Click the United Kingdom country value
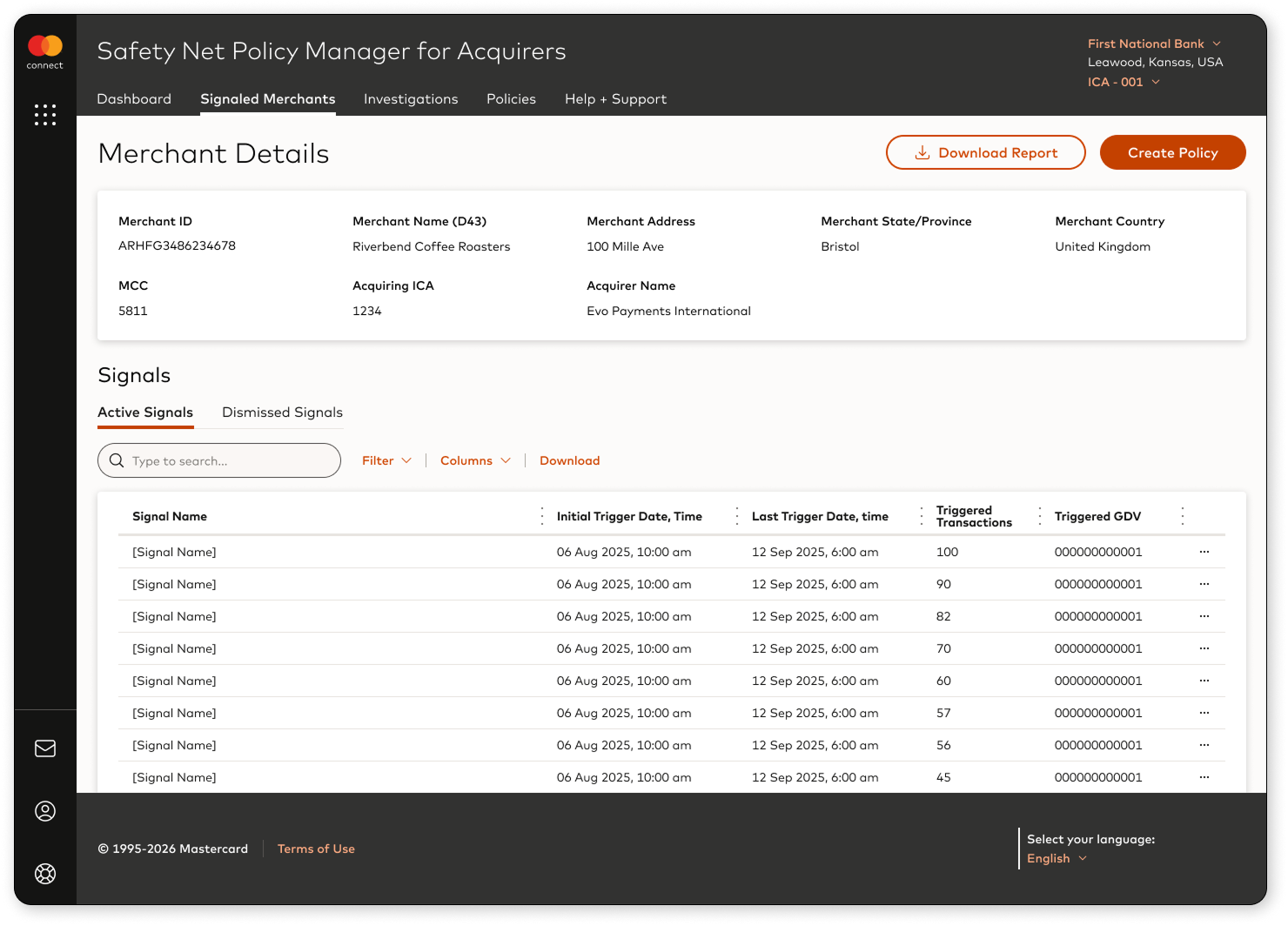 click(1103, 246)
